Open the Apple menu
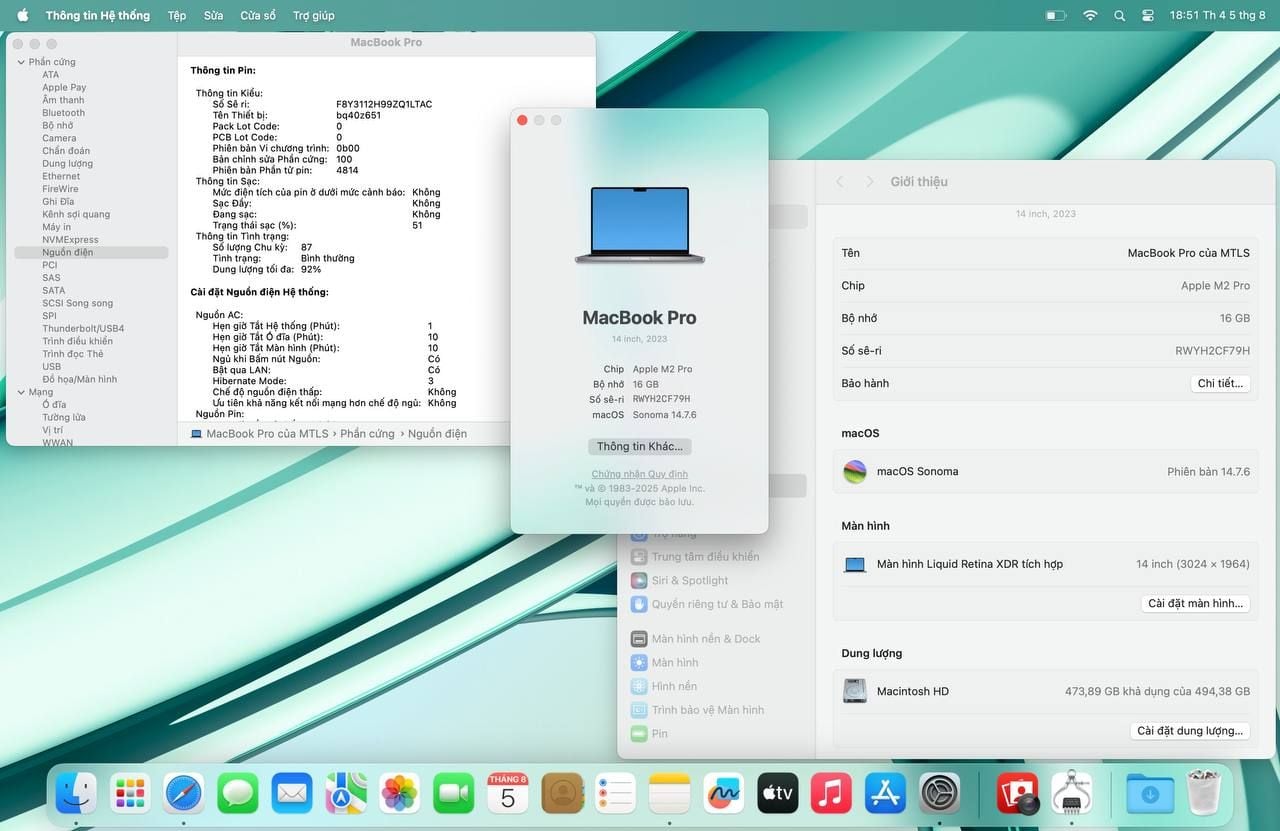 [23, 15]
